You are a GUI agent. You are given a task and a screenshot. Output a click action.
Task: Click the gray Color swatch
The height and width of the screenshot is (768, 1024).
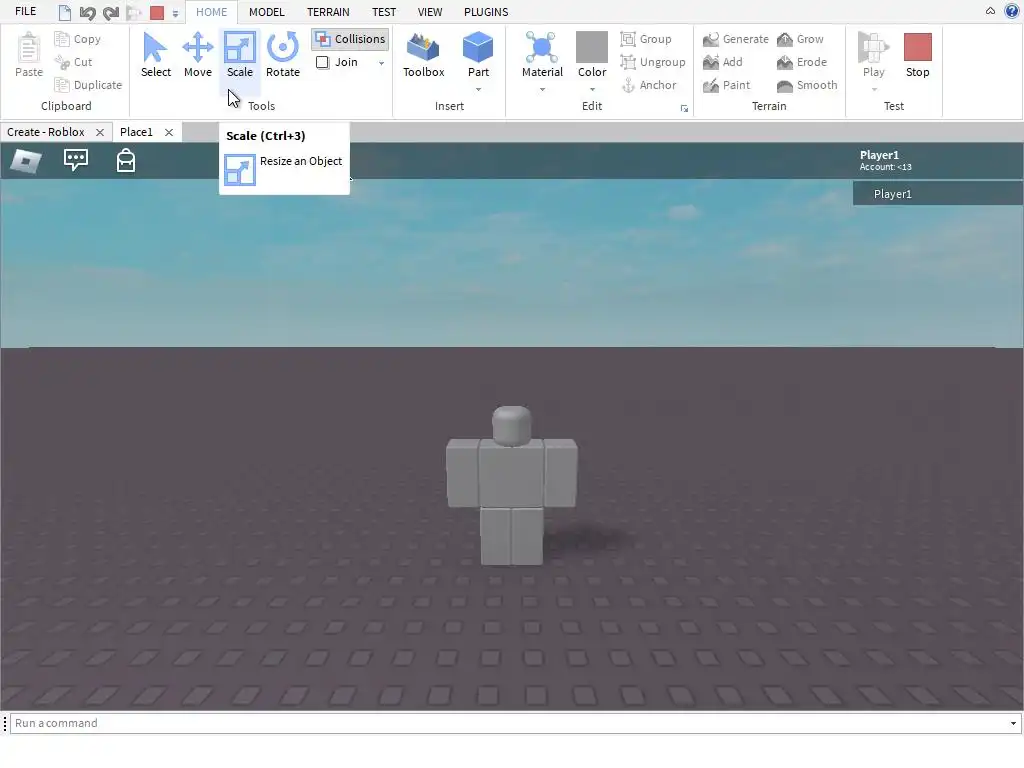(592, 47)
